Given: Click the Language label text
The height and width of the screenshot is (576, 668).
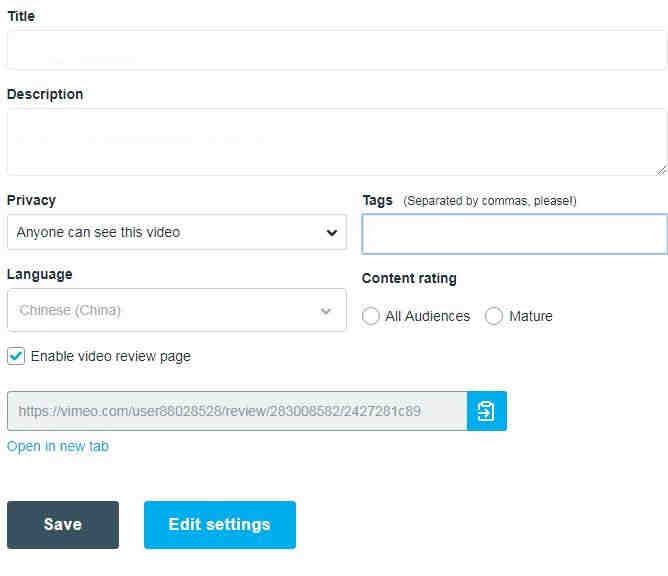Looking at the screenshot, I should point(39,274).
